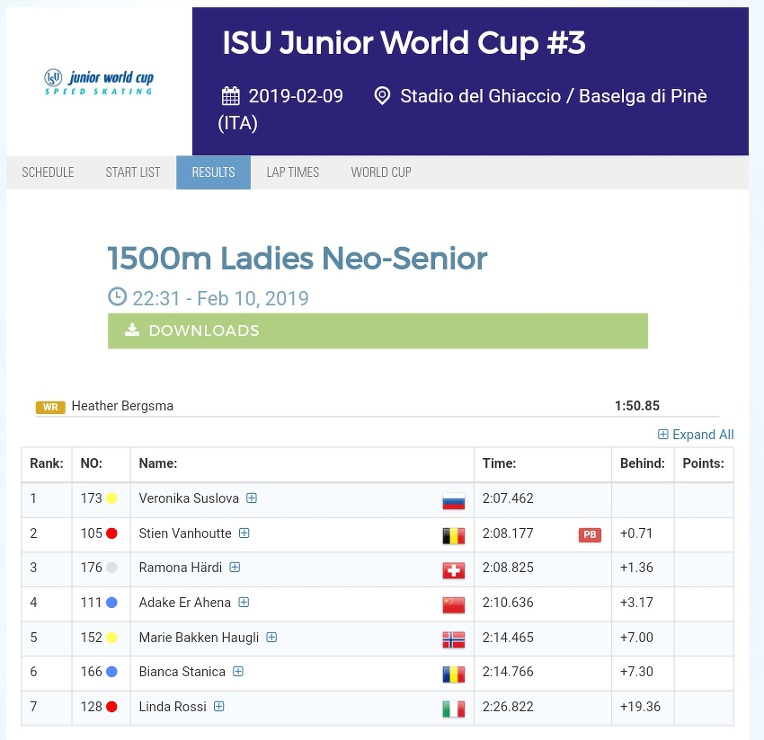Click the Junior World Cup speed skating logo

[x=99, y=81]
